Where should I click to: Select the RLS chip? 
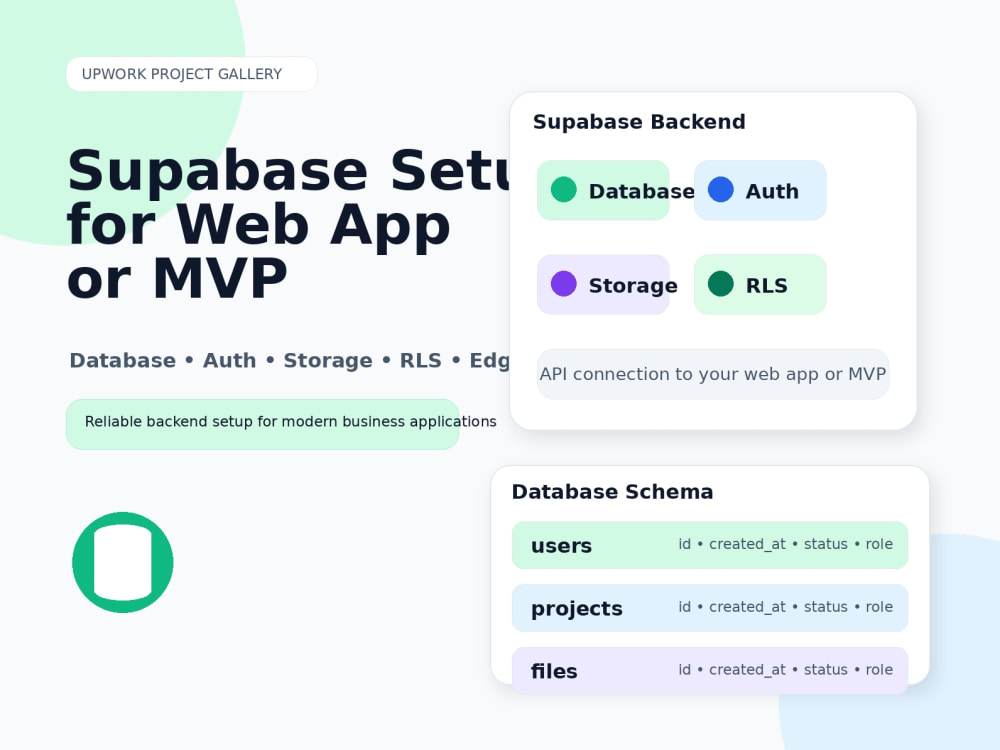click(x=760, y=284)
